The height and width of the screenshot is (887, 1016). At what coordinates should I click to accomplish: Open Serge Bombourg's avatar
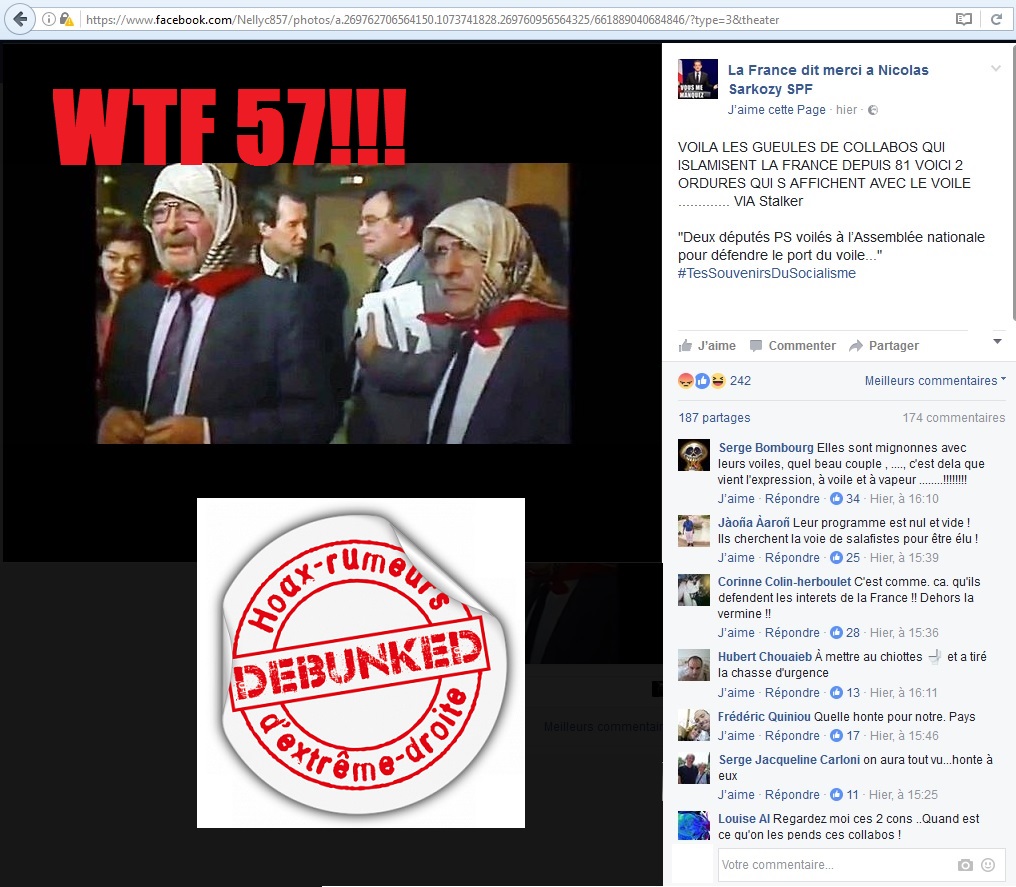pos(694,455)
